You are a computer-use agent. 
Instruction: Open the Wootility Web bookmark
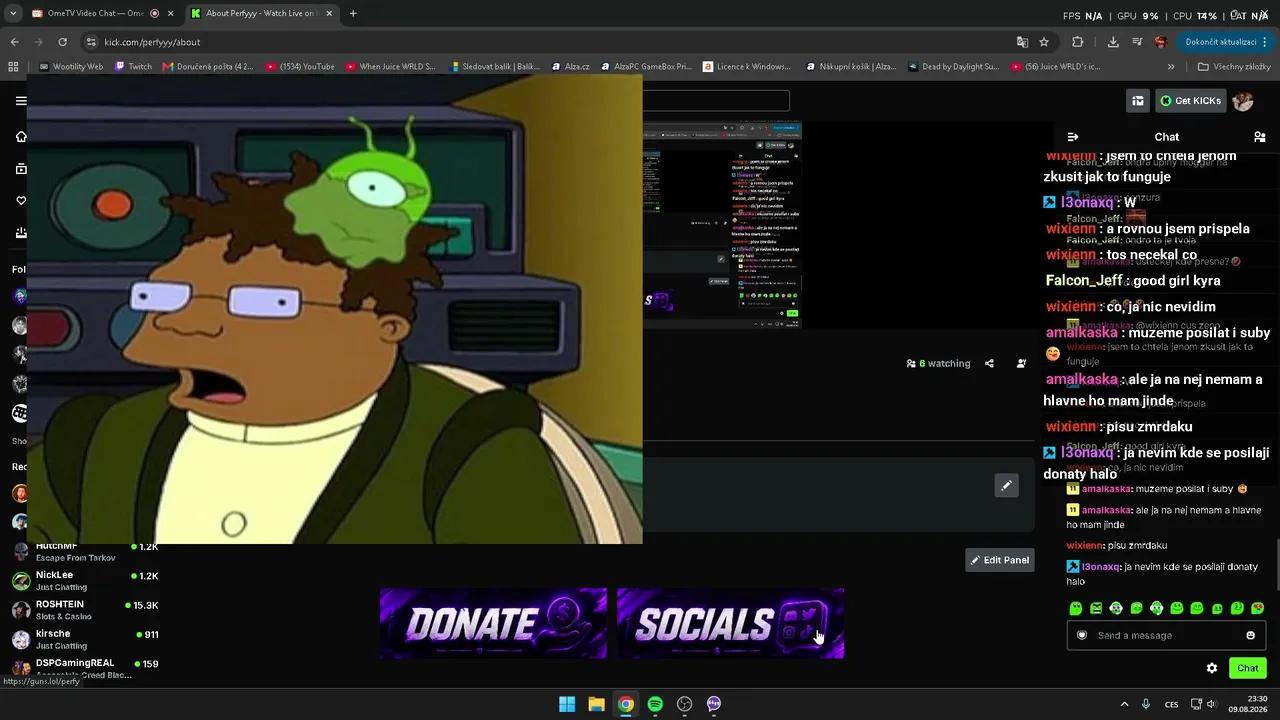coord(71,67)
